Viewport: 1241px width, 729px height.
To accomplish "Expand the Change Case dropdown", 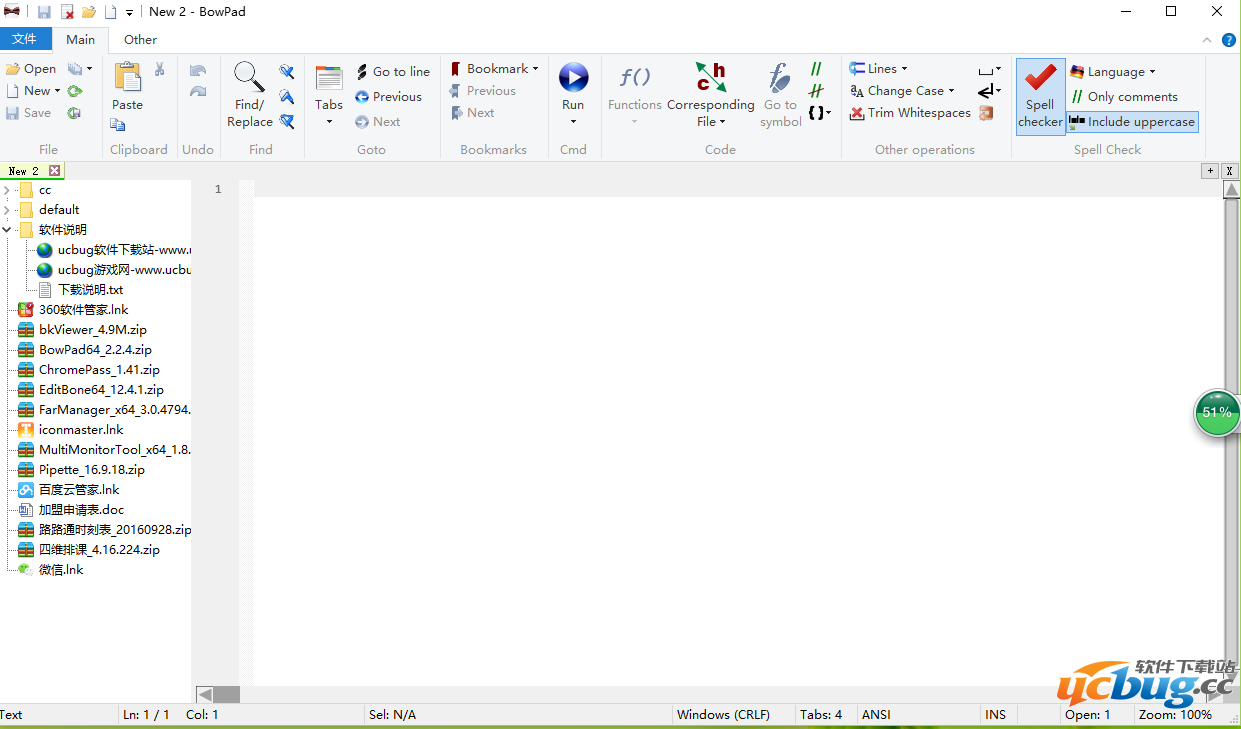I will pyautogui.click(x=903, y=91).
